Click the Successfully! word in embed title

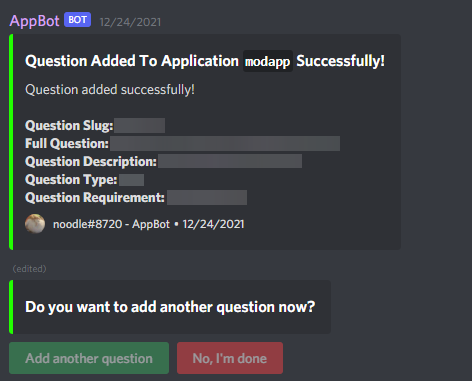click(341, 61)
